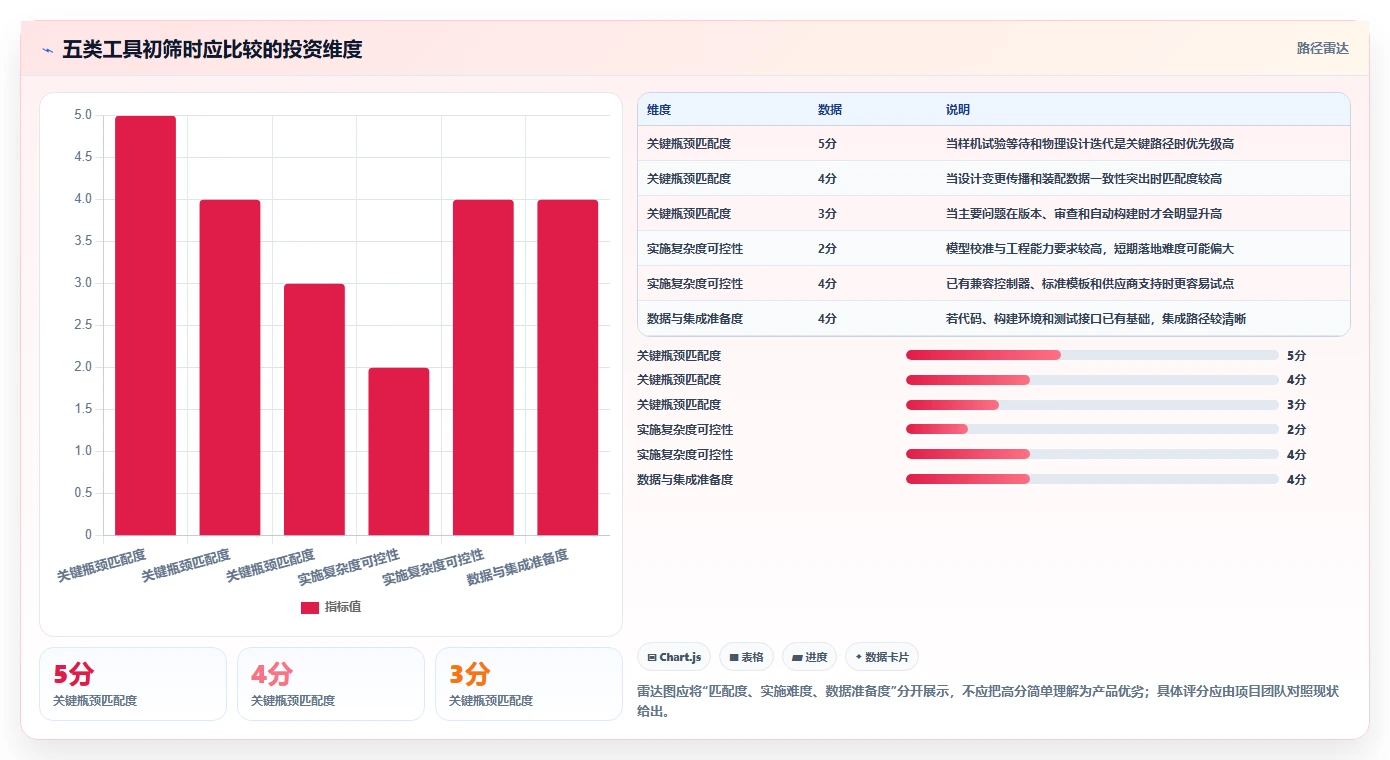This screenshot has width=1390, height=760.
Task: Click the 表格 chip
Action: click(x=746, y=657)
